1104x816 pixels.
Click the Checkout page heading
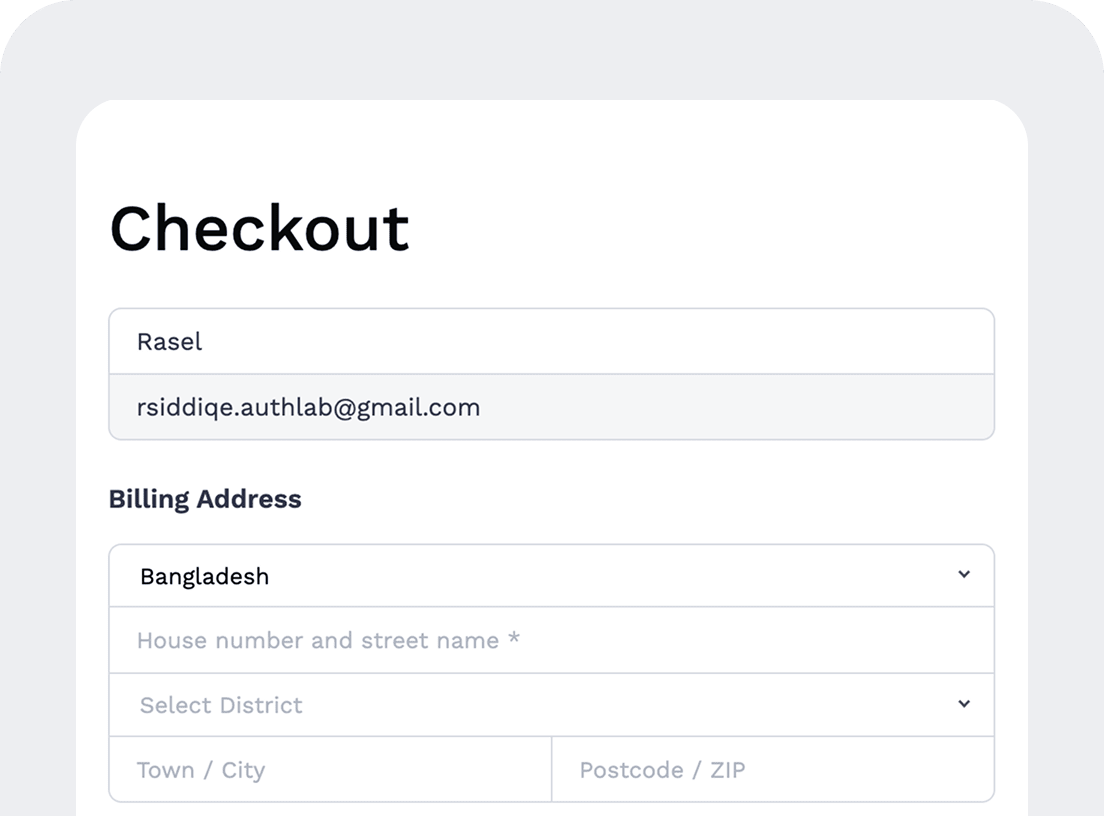(x=259, y=228)
